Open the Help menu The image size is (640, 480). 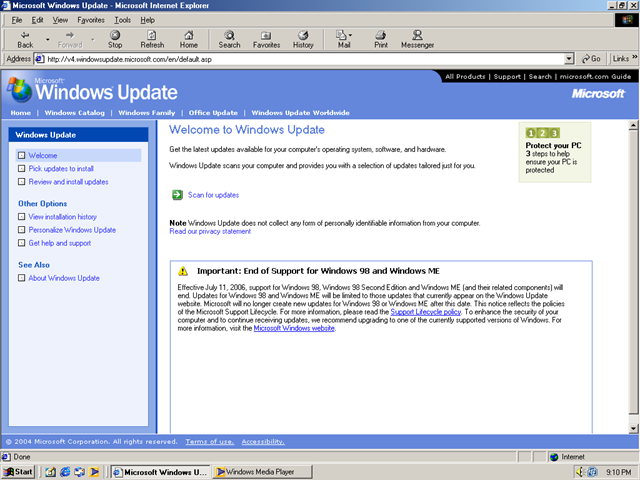(x=147, y=20)
